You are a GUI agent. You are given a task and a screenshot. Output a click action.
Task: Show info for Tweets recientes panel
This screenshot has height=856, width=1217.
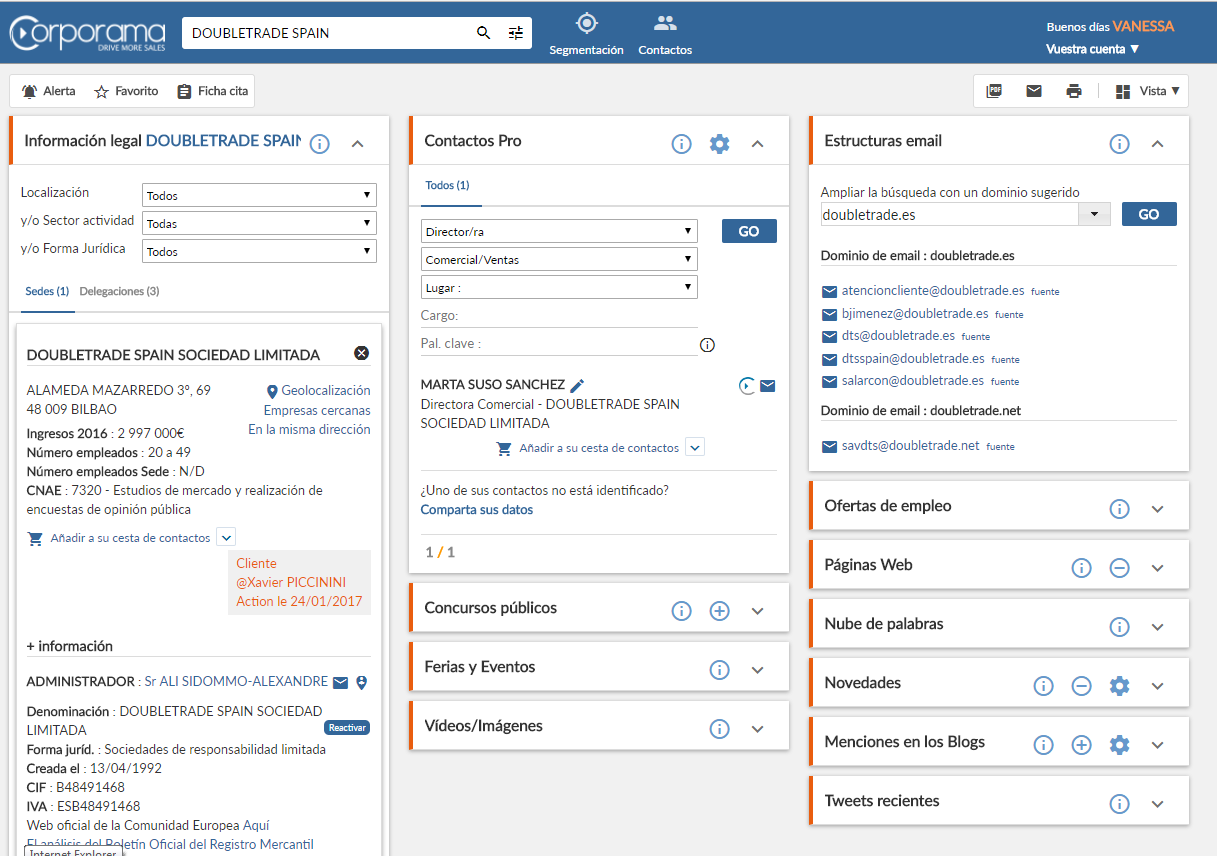click(x=1120, y=804)
